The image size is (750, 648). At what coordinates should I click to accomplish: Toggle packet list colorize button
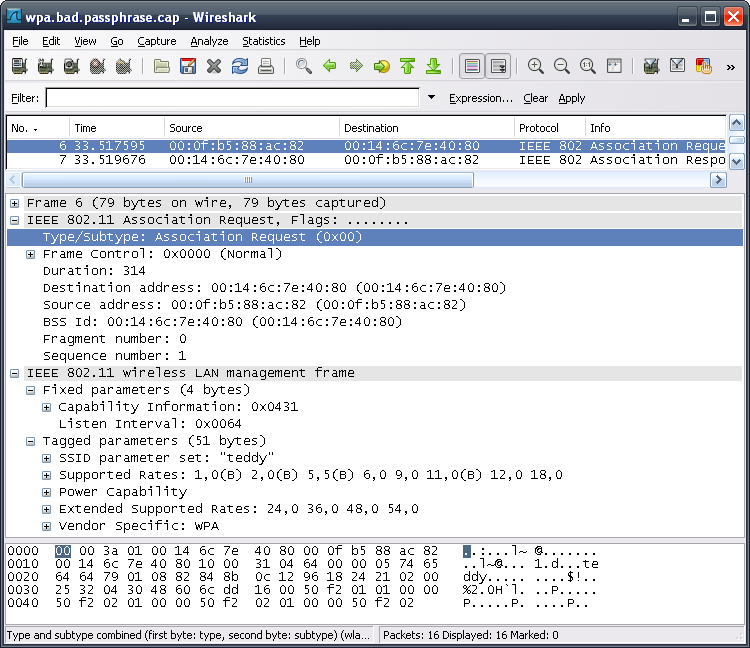pyautogui.click(x=472, y=66)
